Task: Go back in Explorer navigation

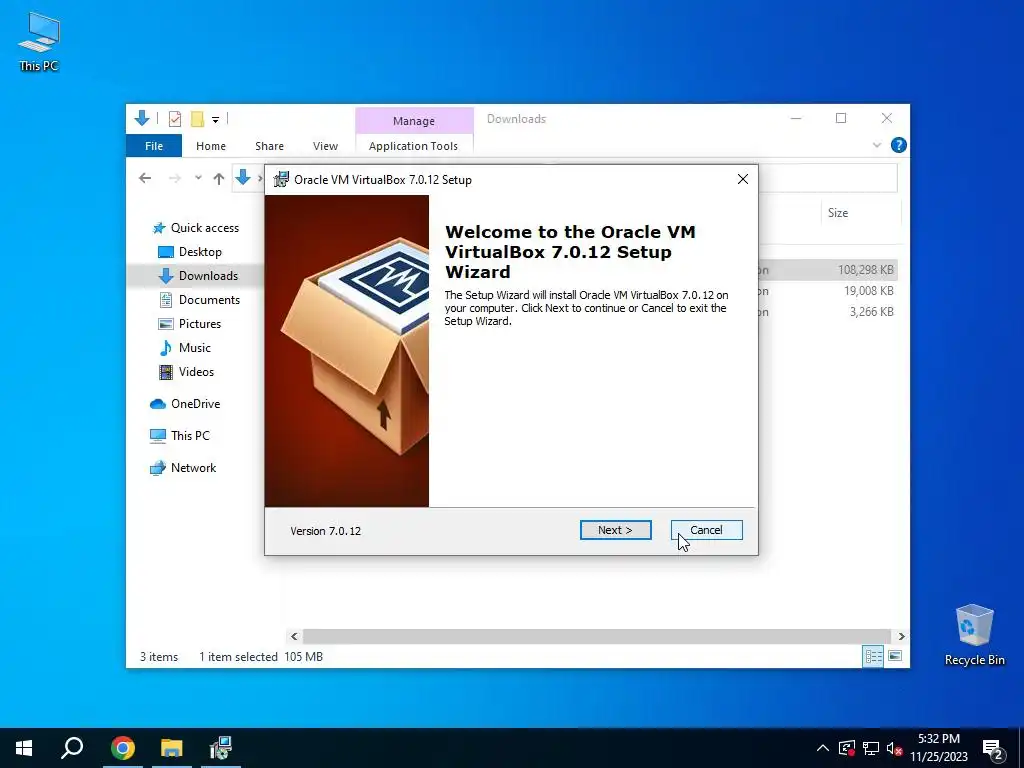Action: (145, 178)
